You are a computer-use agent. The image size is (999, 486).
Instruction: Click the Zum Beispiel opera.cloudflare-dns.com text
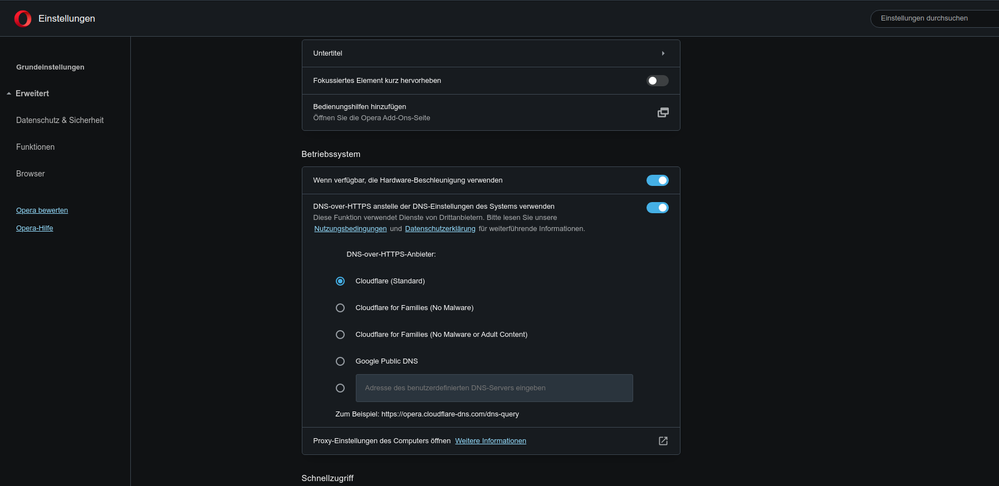pyautogui.click(x=427, y=414)
